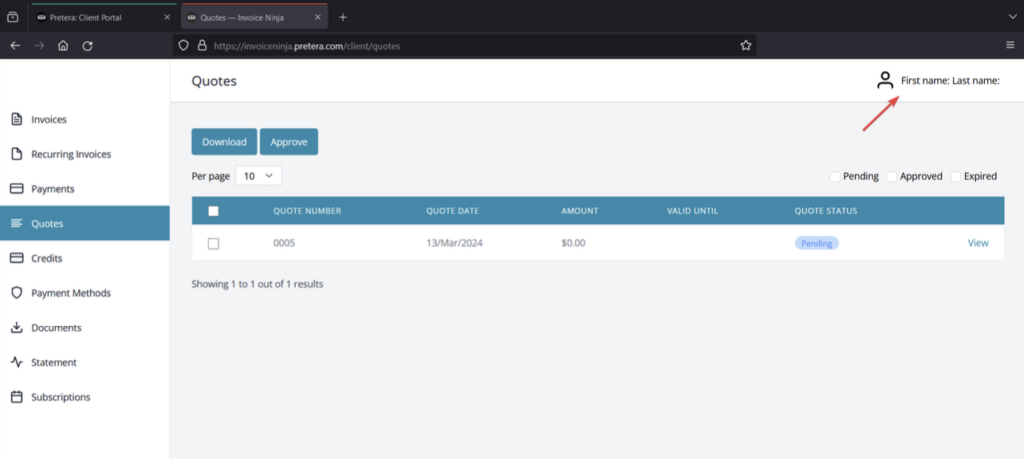
Task: Click the user profile avatar icon
Action: click(885, 80)
